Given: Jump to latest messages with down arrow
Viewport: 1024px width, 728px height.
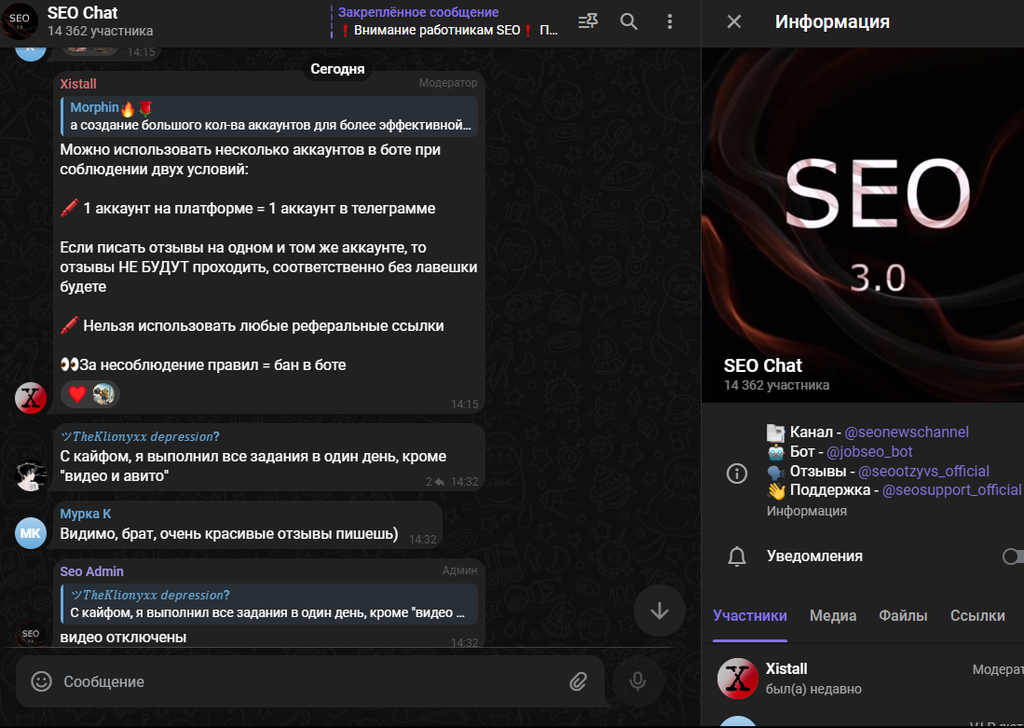Looking at the screenshot, I should (660, 610).
